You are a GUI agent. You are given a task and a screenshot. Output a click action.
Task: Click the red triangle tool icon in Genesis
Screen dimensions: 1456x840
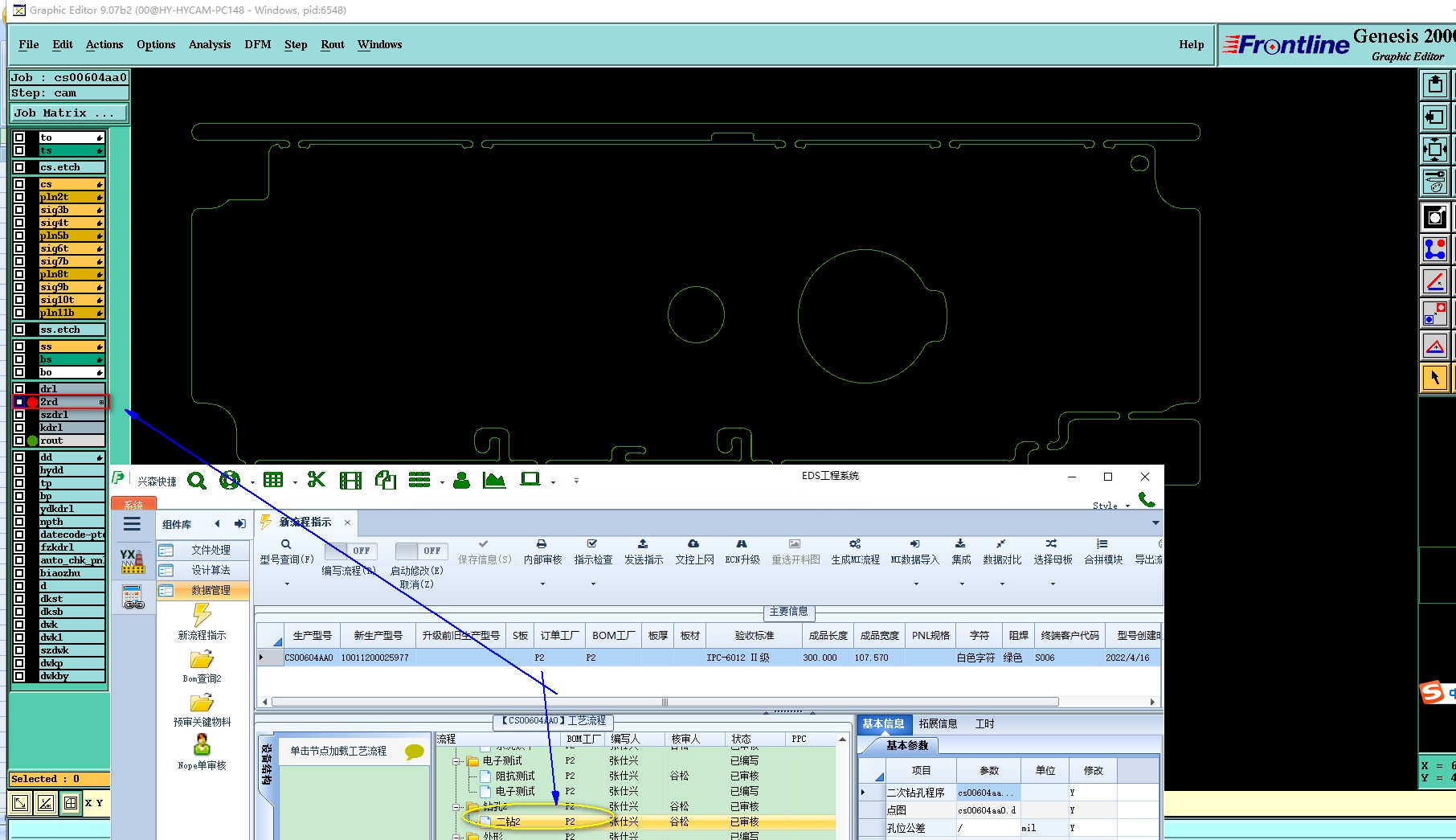tap(1435, 346)
